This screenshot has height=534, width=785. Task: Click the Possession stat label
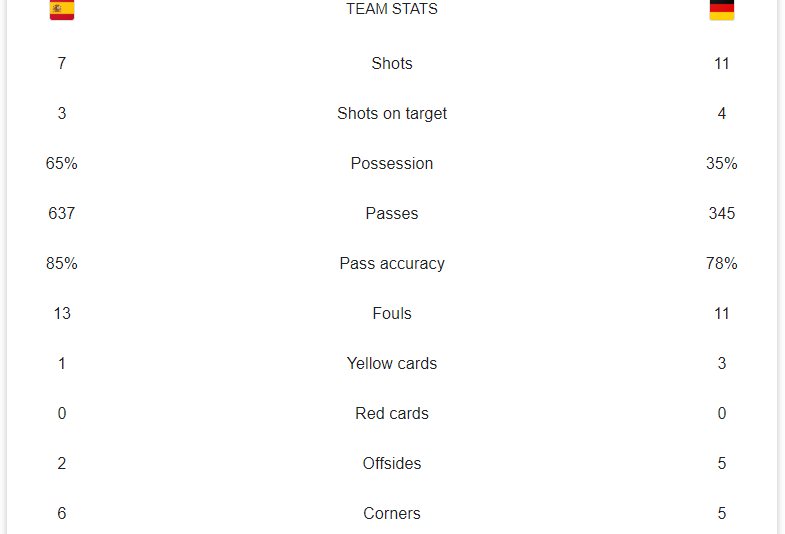(x=392, y=164)
